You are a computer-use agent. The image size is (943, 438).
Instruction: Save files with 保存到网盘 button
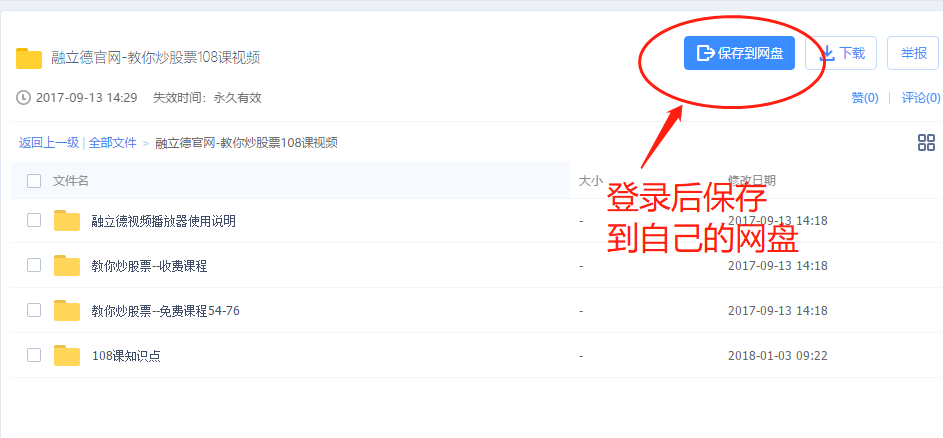click(739, 53)
